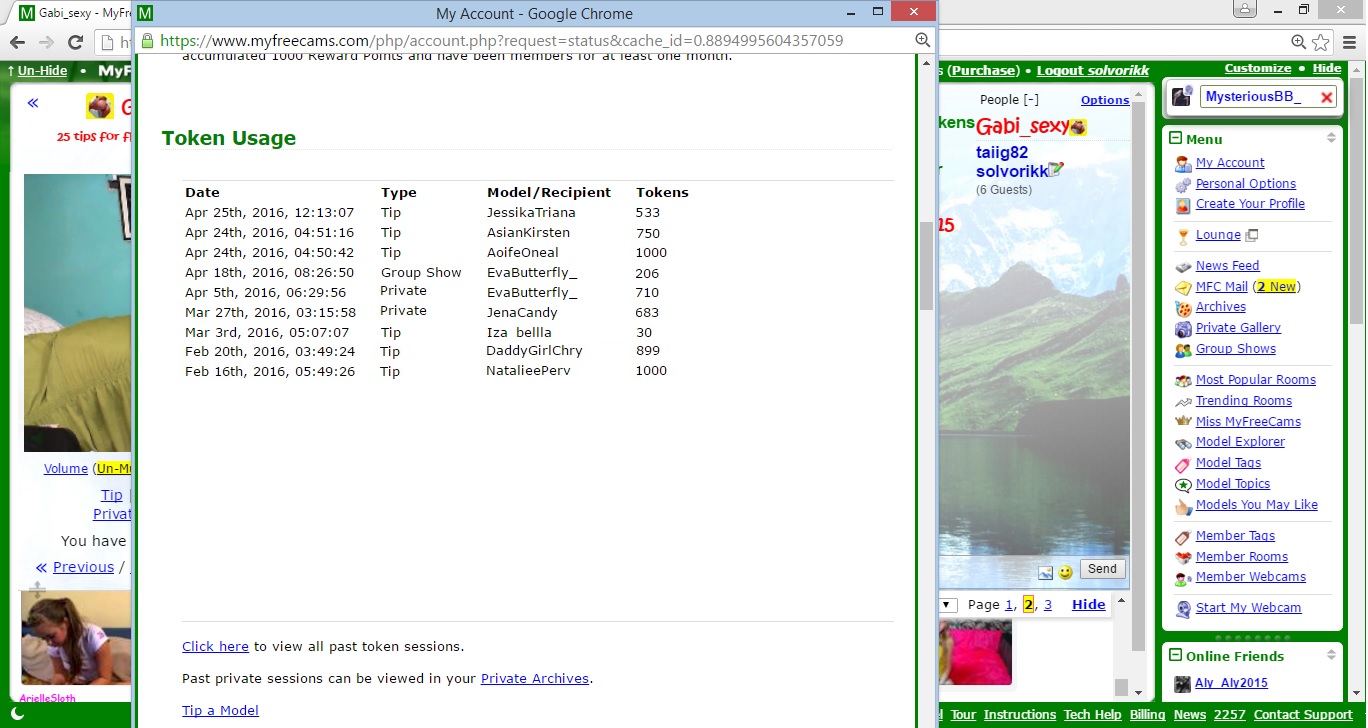Click the Member Webcams icon
The height and width of the screenshot is (728, 1368).
click(1183, 578)
